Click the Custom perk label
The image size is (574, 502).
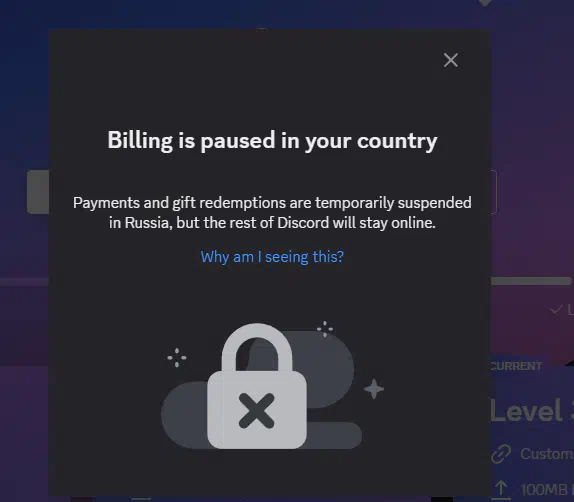[547, 454]
